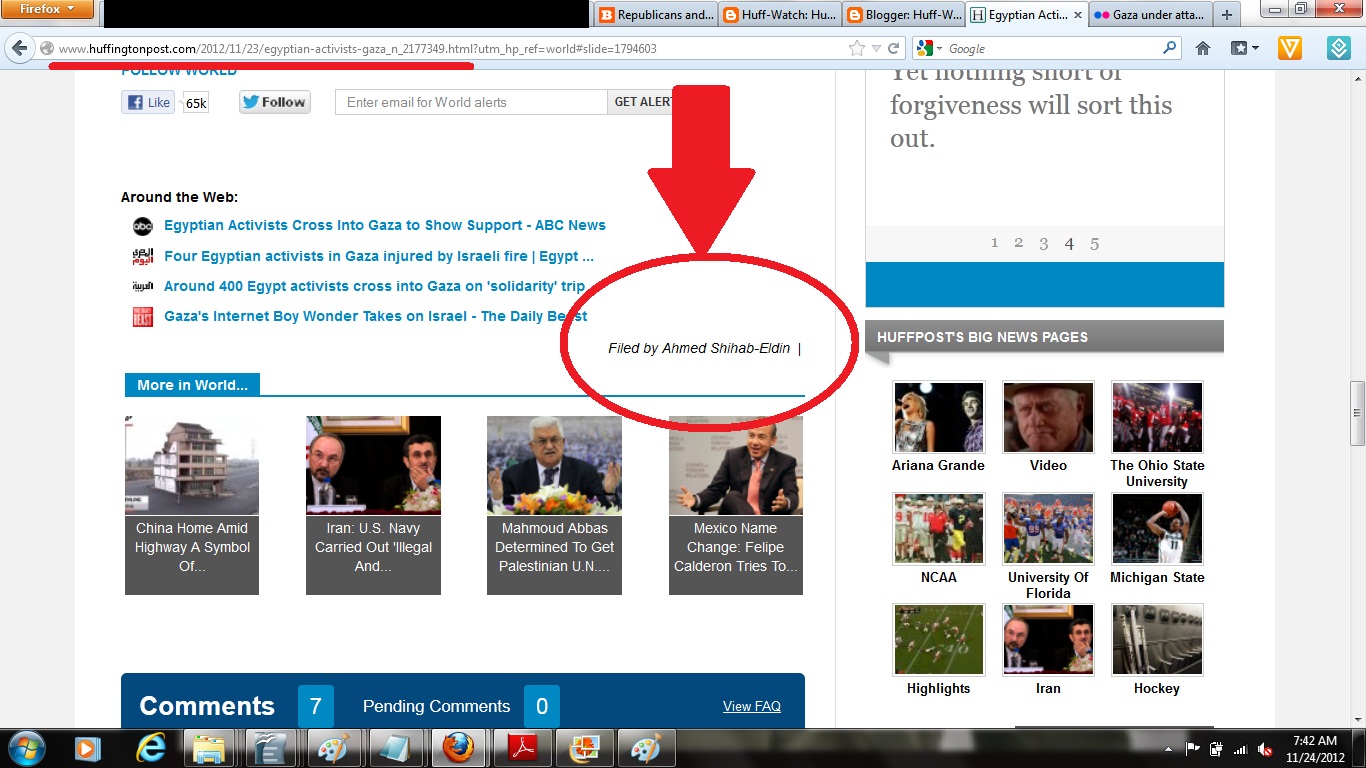Viewport: 1366px width, 768px height.
Task: Click the power battery tray icon
Action: [1217, 749]
